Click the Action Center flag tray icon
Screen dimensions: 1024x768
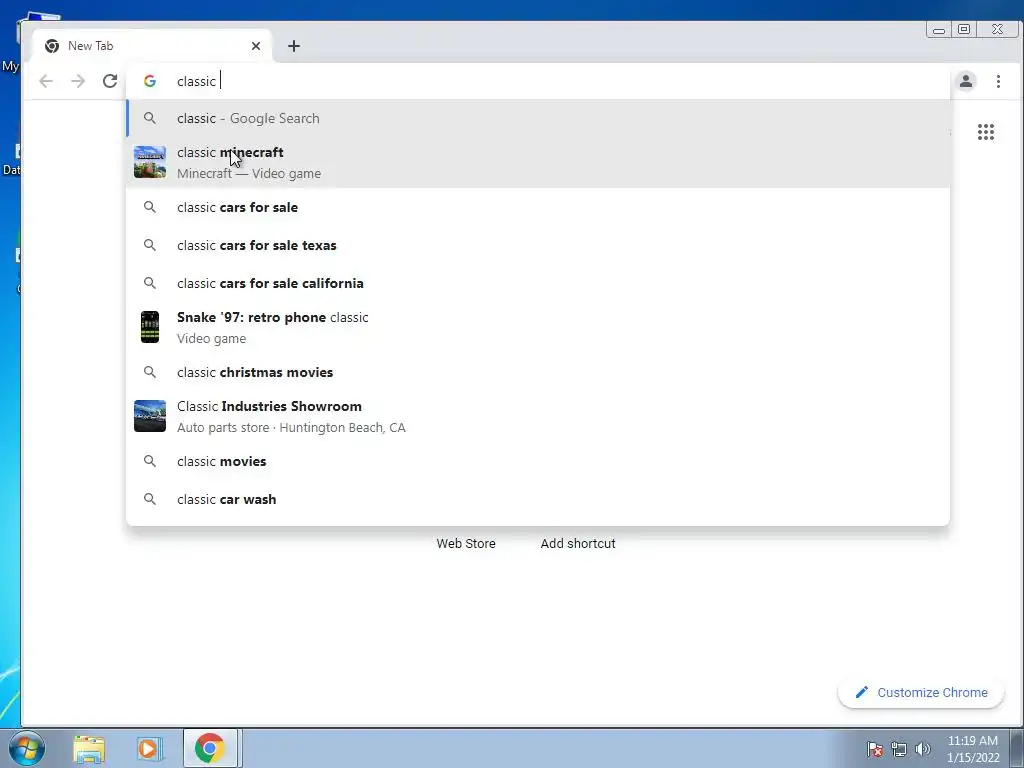(875, 749)
